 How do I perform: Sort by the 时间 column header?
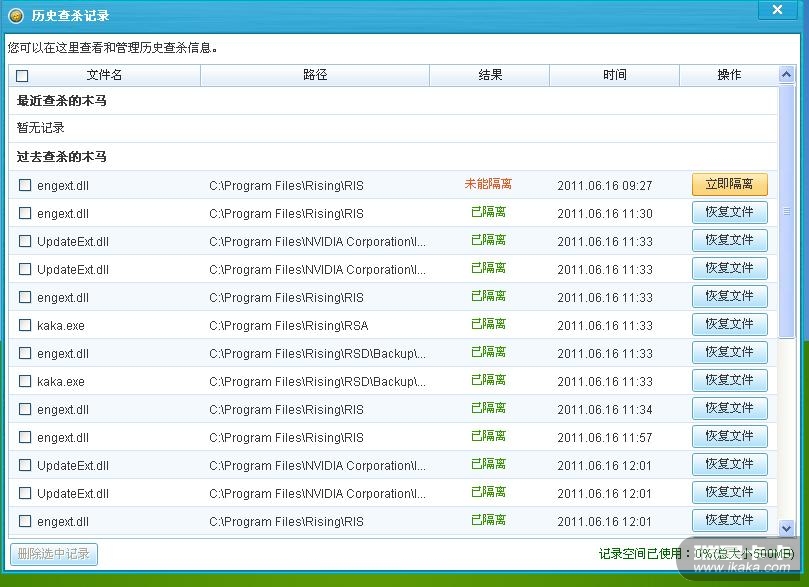[614, 75]
